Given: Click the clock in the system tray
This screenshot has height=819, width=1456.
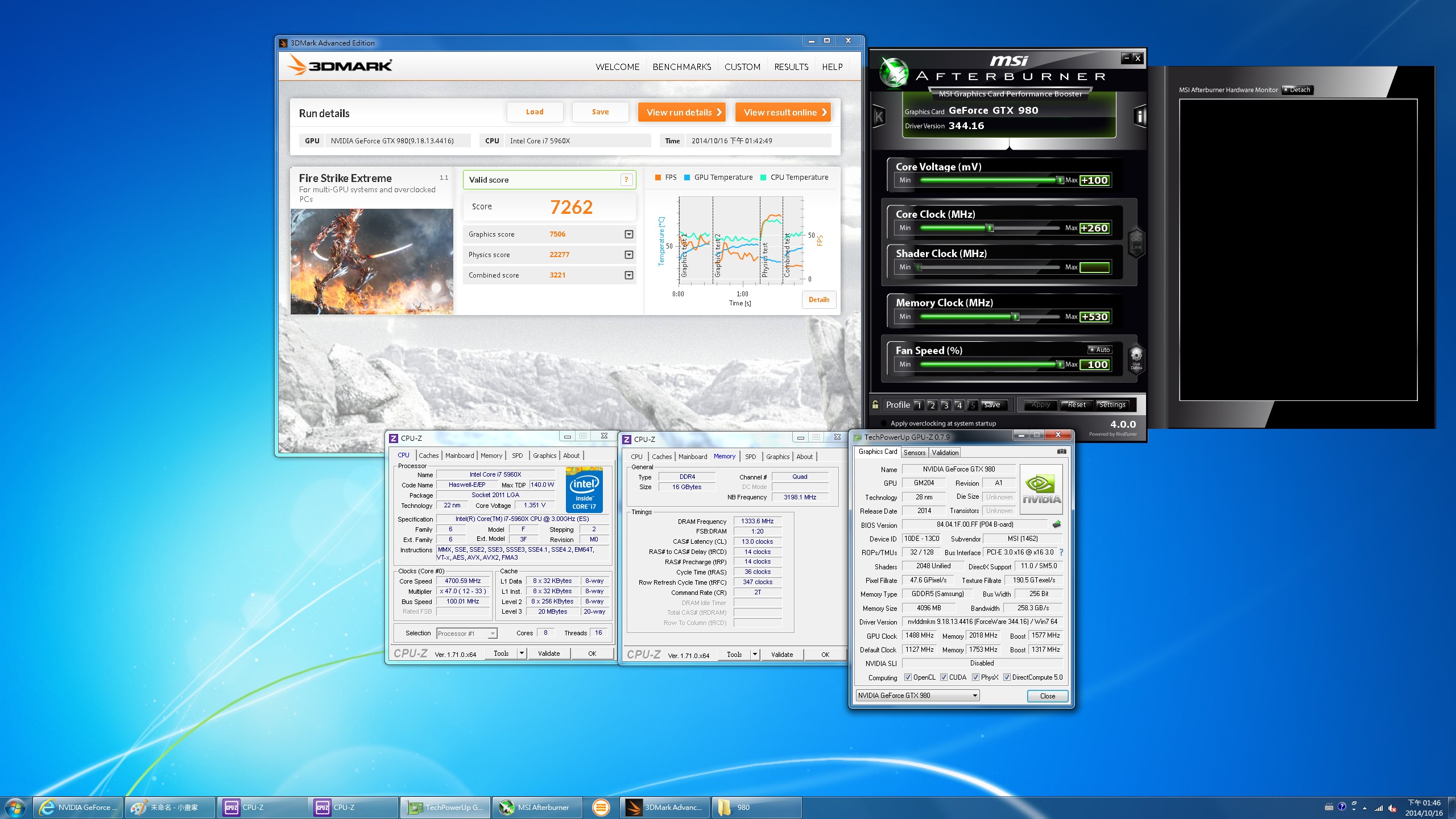Looking at the screenshot, I should click(x=1424, y=808).
